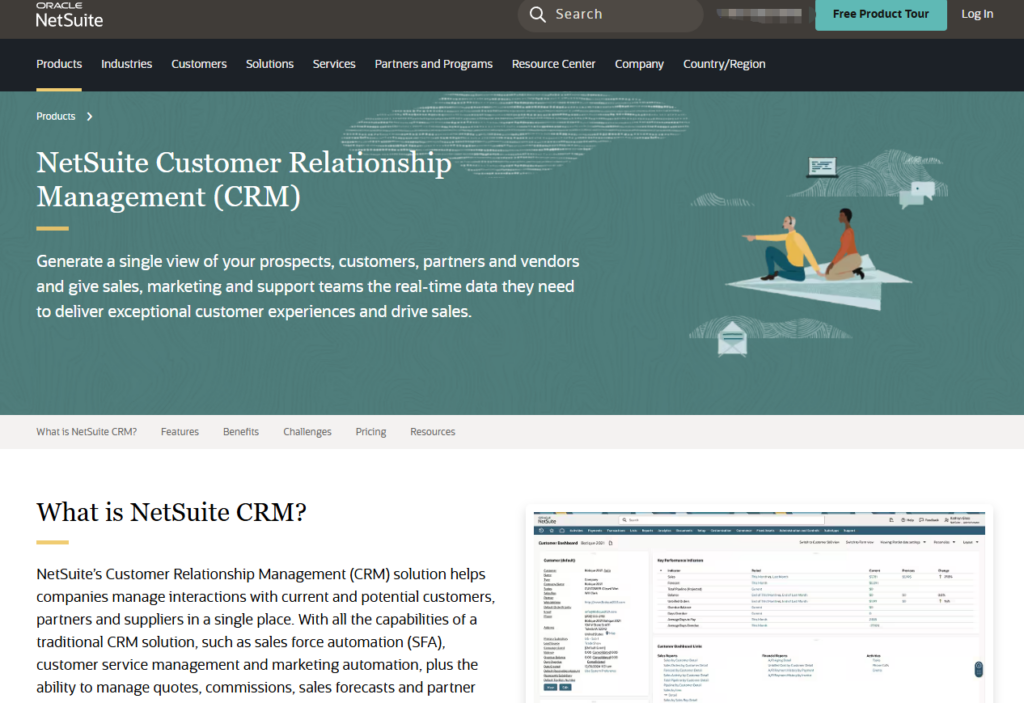Viewport: 1024px width, 703px height.
Task: Jump to the Challenges section
Action: [x=307, y=432]
